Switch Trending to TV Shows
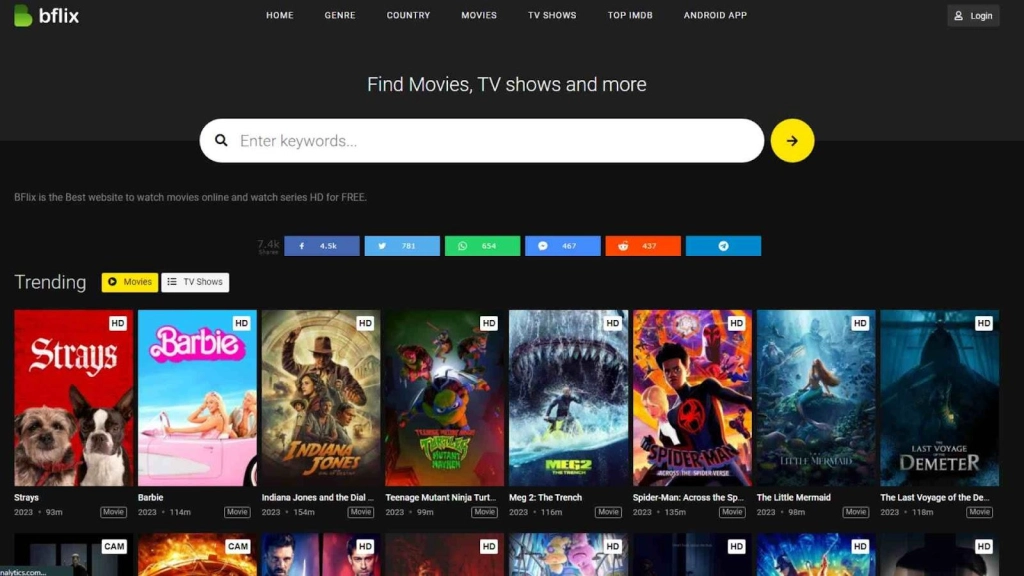The image size is (1024, 576). coord(194,282)
